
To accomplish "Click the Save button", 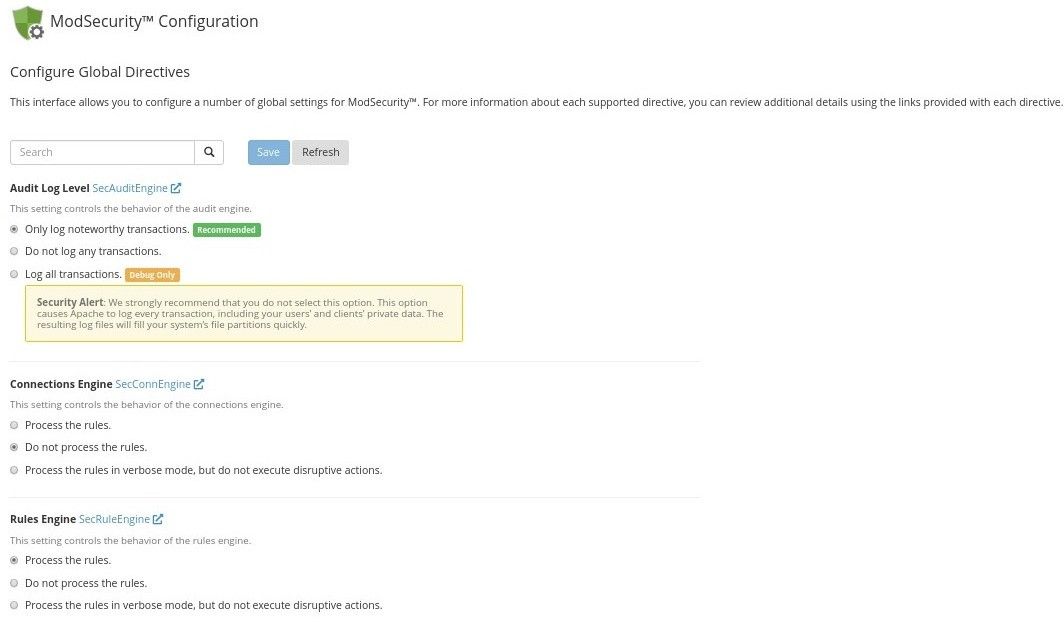I will 269,152.
